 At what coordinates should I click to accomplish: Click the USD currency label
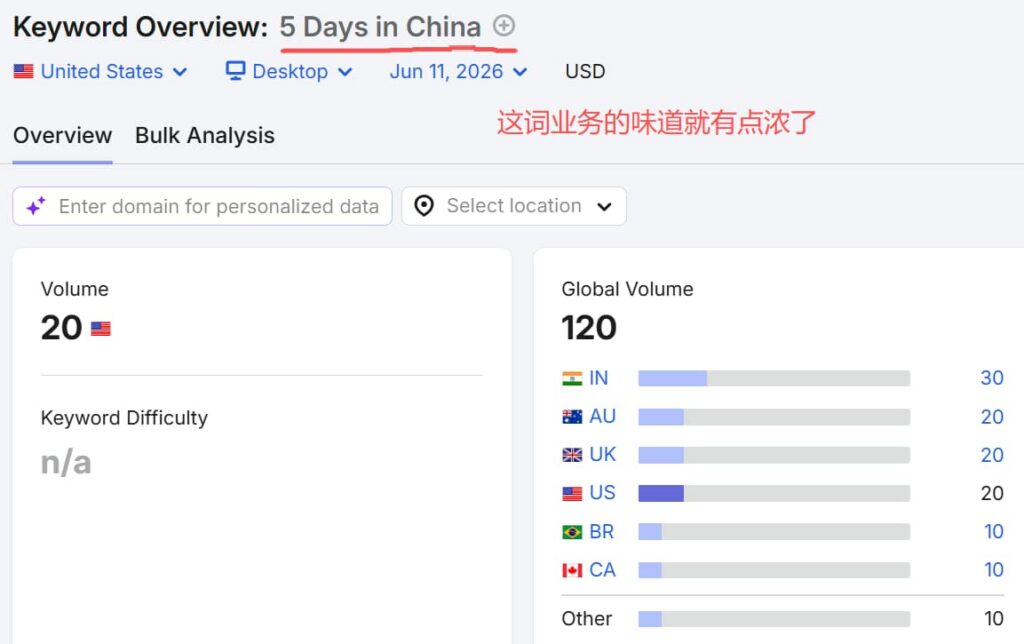point(585,71)
